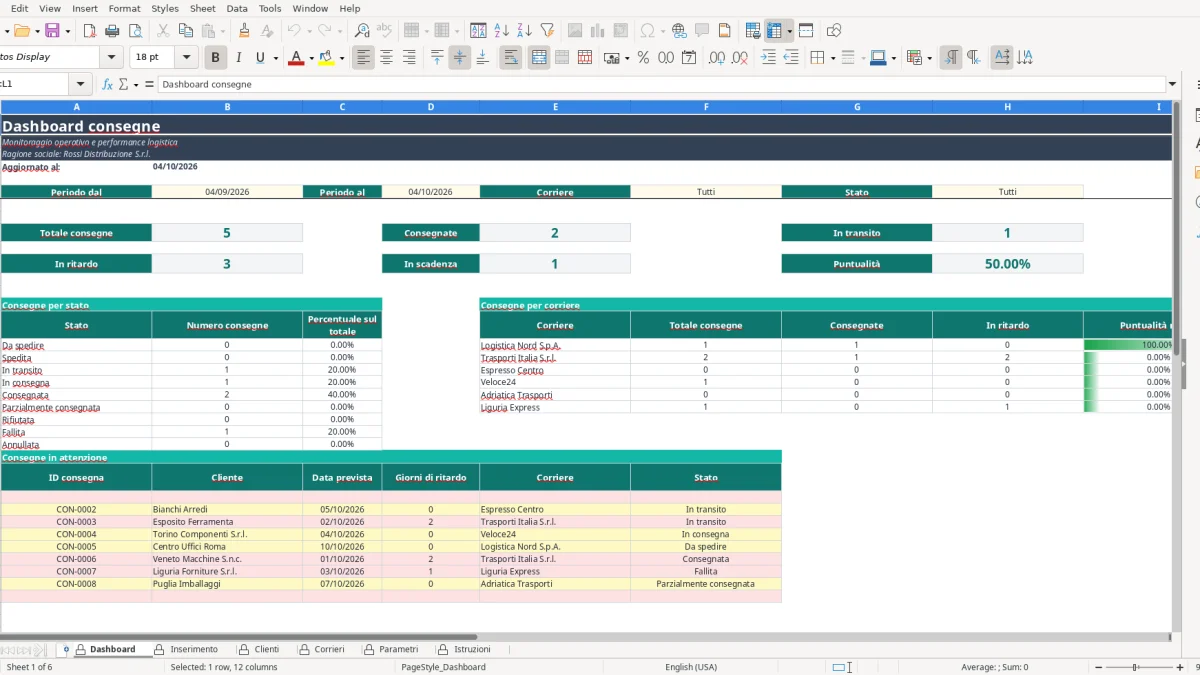Open the Format menu

pos(124,8)
